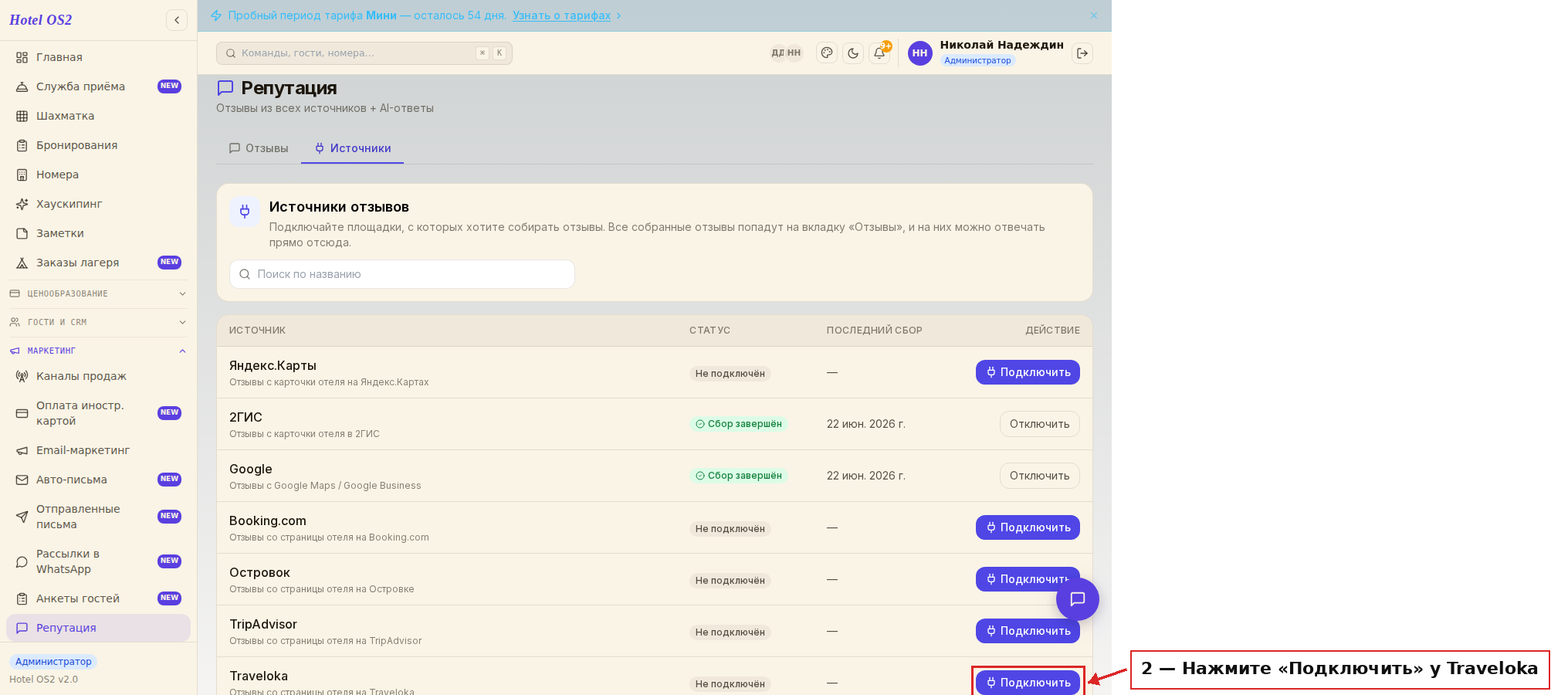Focus the Поиск по названию field
1568x695 pixels.
coord(402,274)
